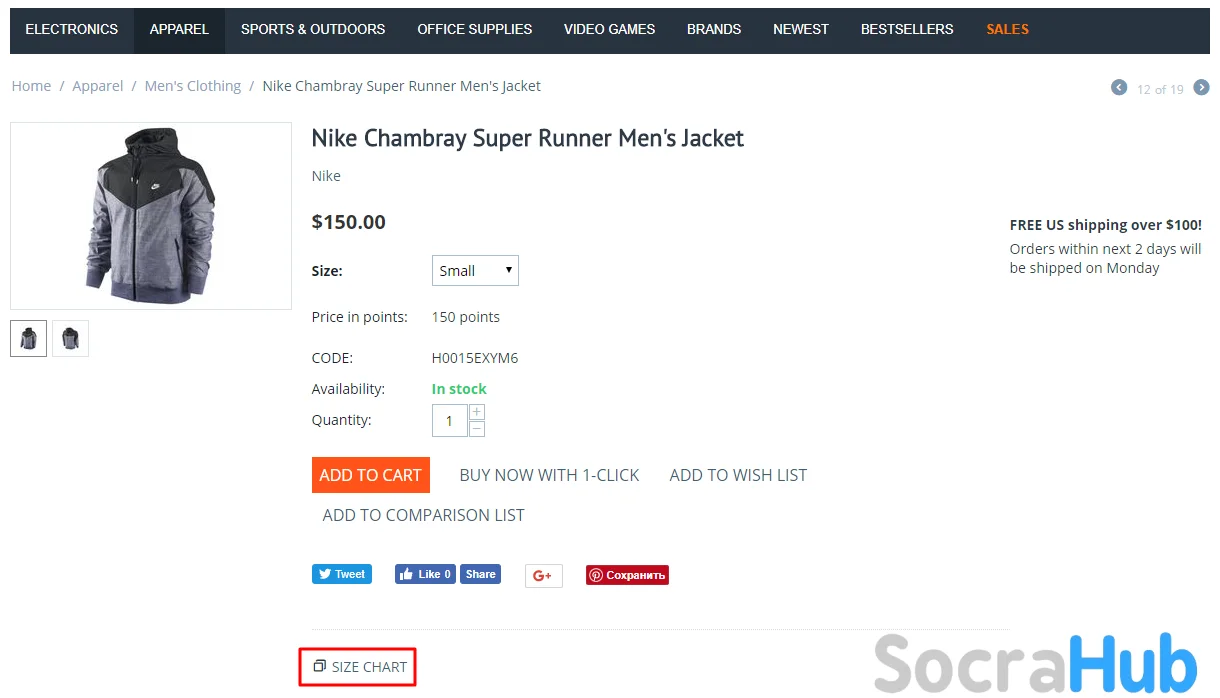Open Men's Clothing breadcrumb link
This screenshot has width=1220, height=698.
click(x=193, y=86)
